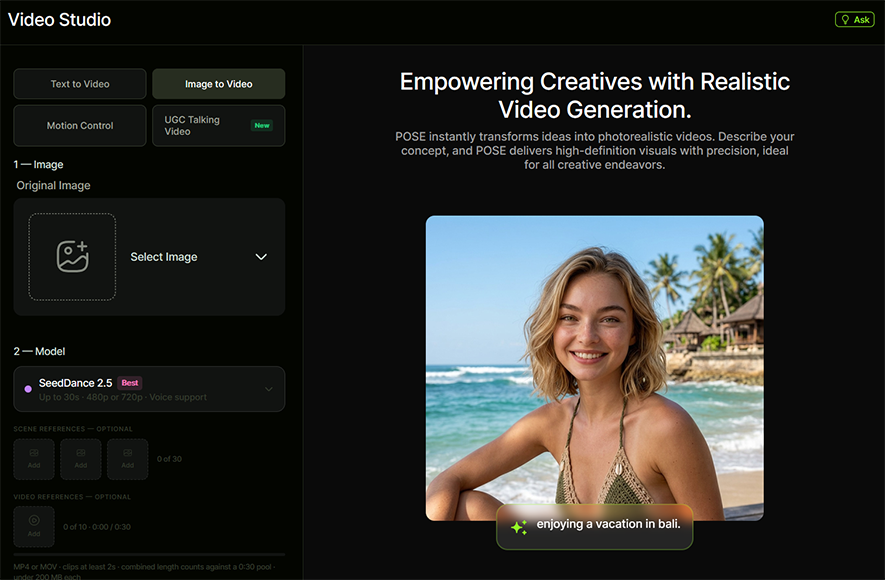This screenshot has width=885, height=580.
Task: Click the Video Studio title
Action: 59,20
